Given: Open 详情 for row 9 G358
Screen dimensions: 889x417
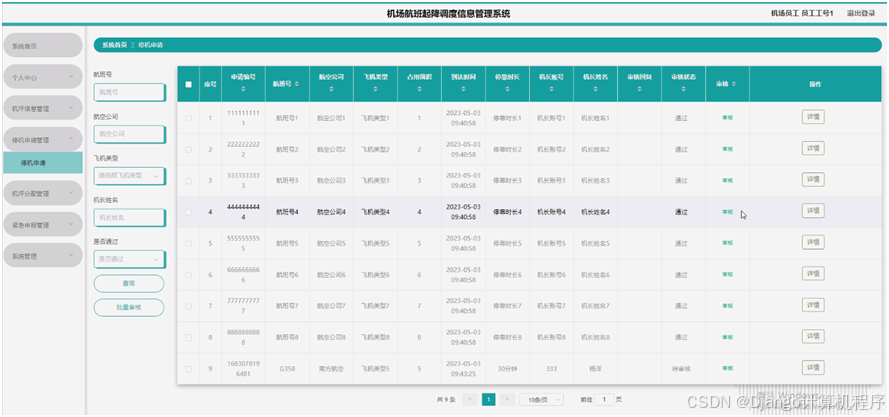Looking at the screenshot, I should [813, 368].
